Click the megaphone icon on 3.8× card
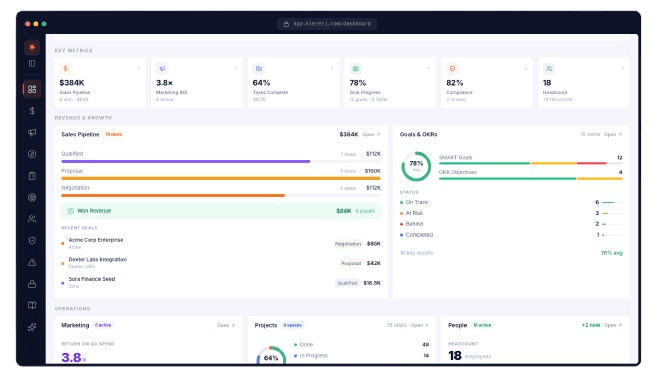The image size is (662, 377). [162, 68]
